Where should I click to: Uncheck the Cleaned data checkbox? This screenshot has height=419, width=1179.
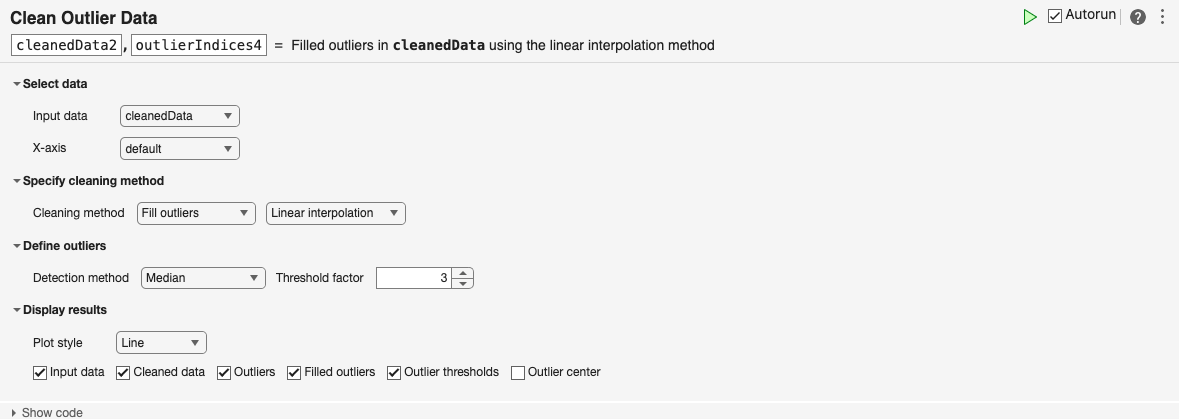pyautogui.click(x=123, y=372)
